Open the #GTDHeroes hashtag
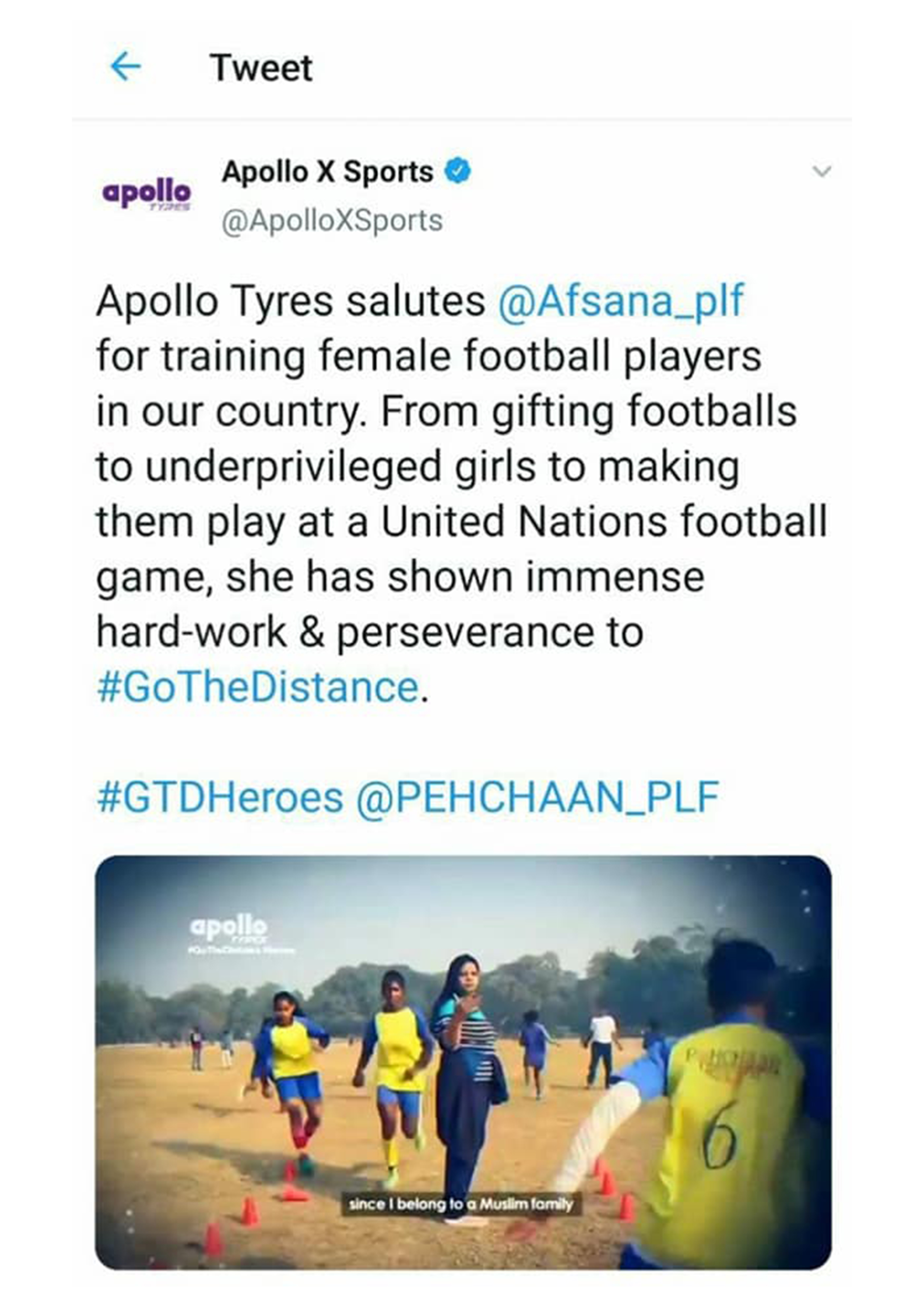This screenshot has height=1307, width=924. point(220,797)
